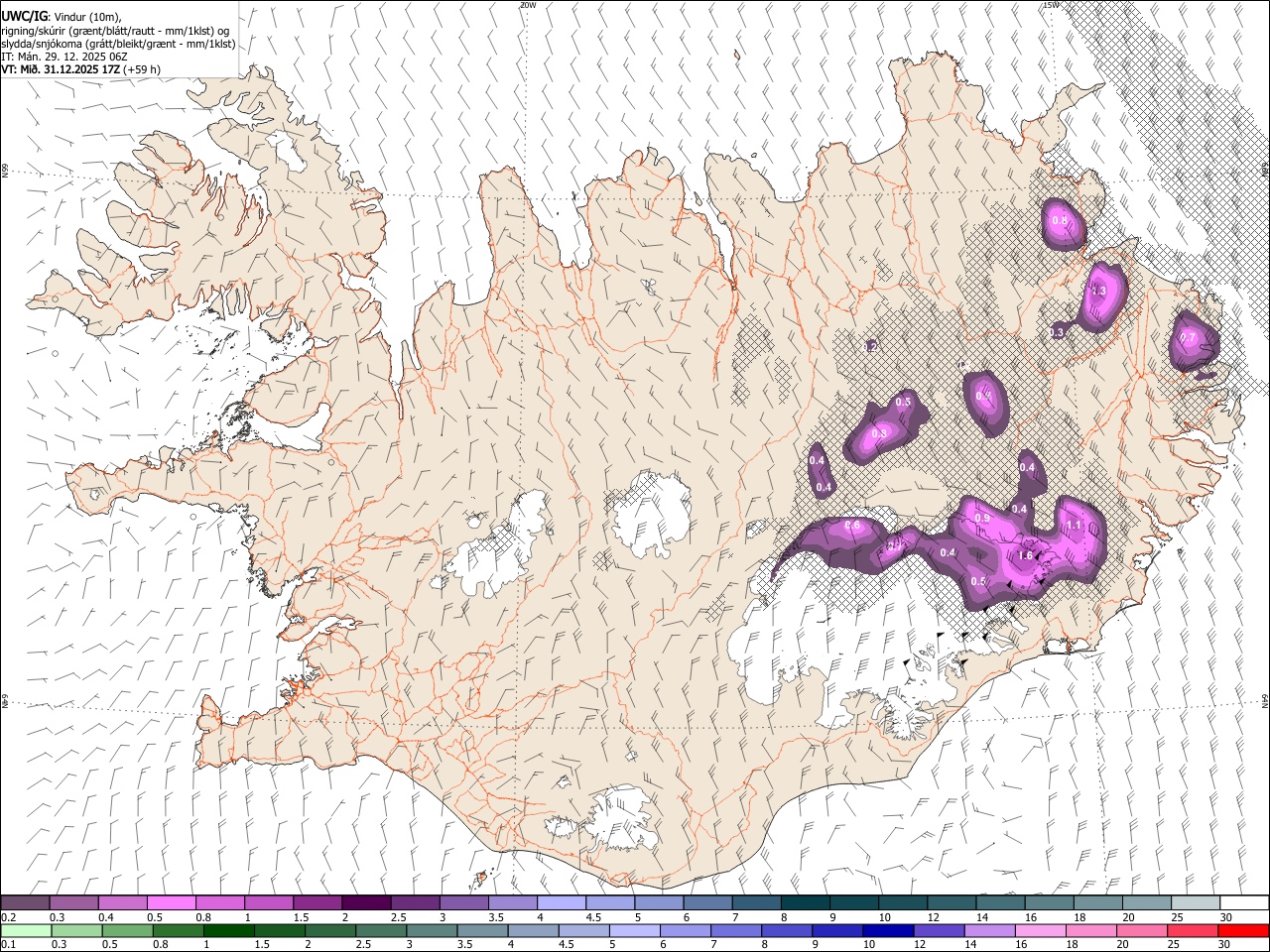Screen dimensions: 1270x952
Task: Click the '64N' latitude label on right edge
Action: (1265, 701)
